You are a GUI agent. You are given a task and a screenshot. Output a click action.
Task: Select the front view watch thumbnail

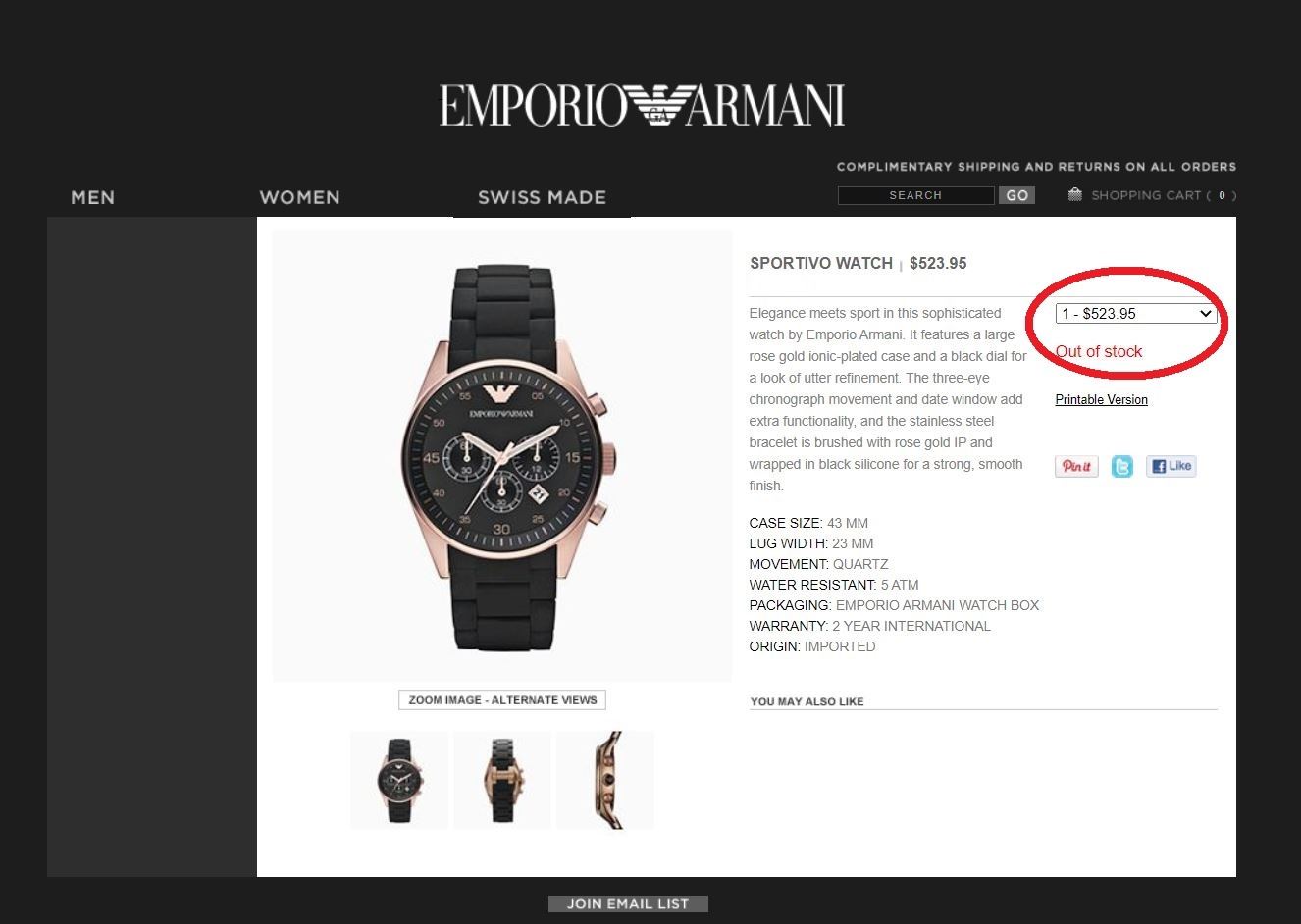coord(399,780)
